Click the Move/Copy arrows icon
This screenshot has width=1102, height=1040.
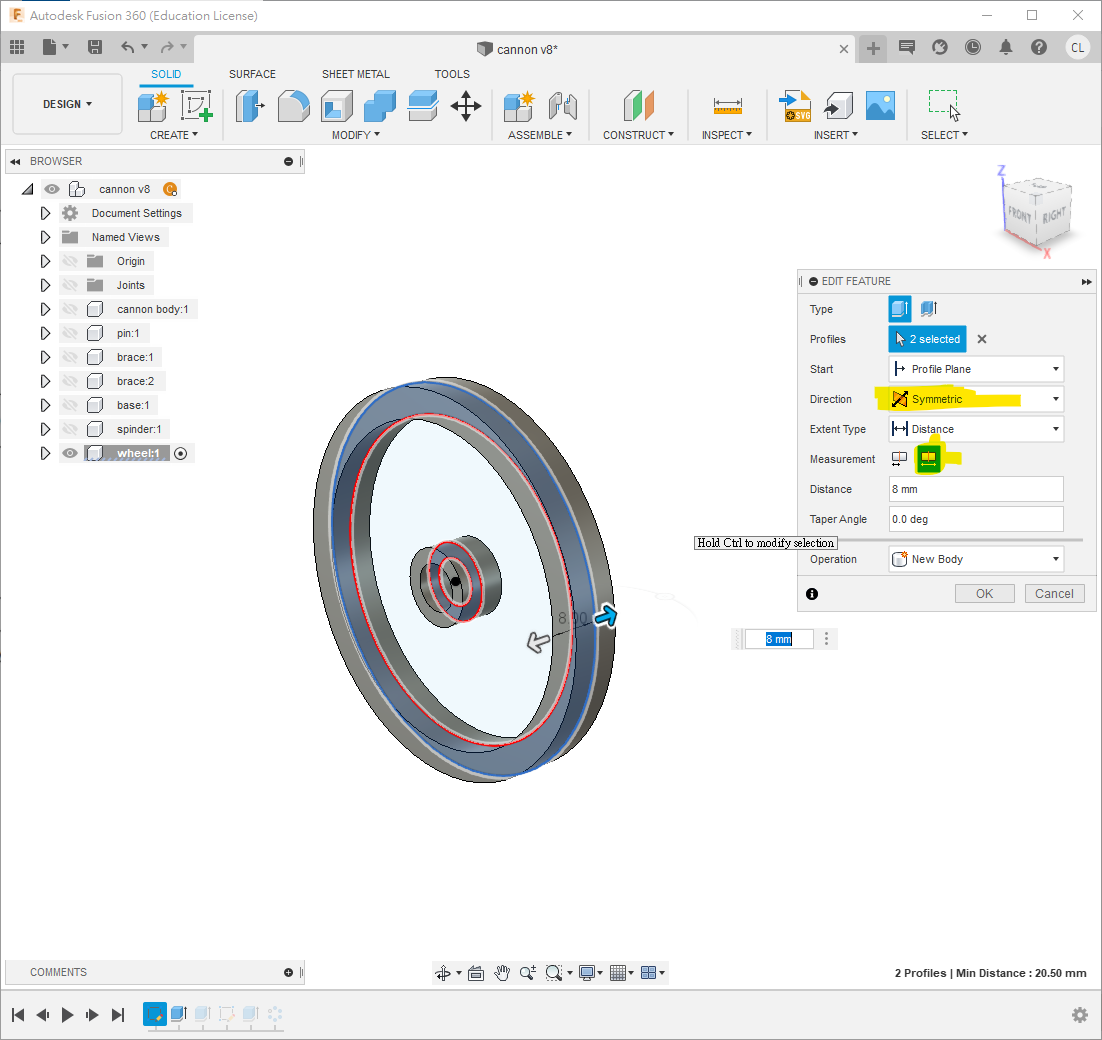[466, 105]
